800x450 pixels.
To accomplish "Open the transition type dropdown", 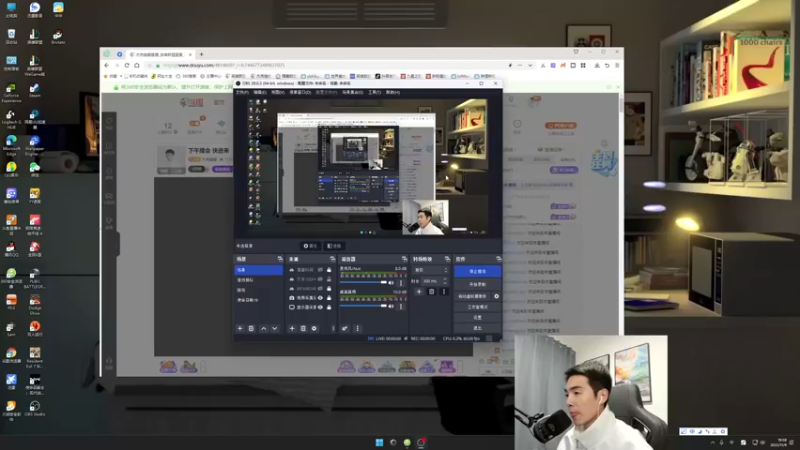I will coord(430,270).
